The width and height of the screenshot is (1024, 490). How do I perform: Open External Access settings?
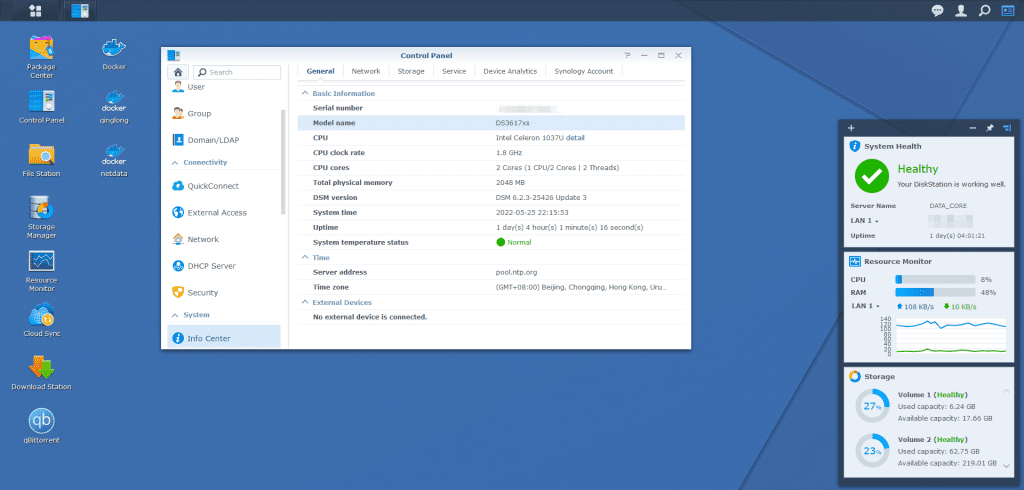tap(224, 212)
